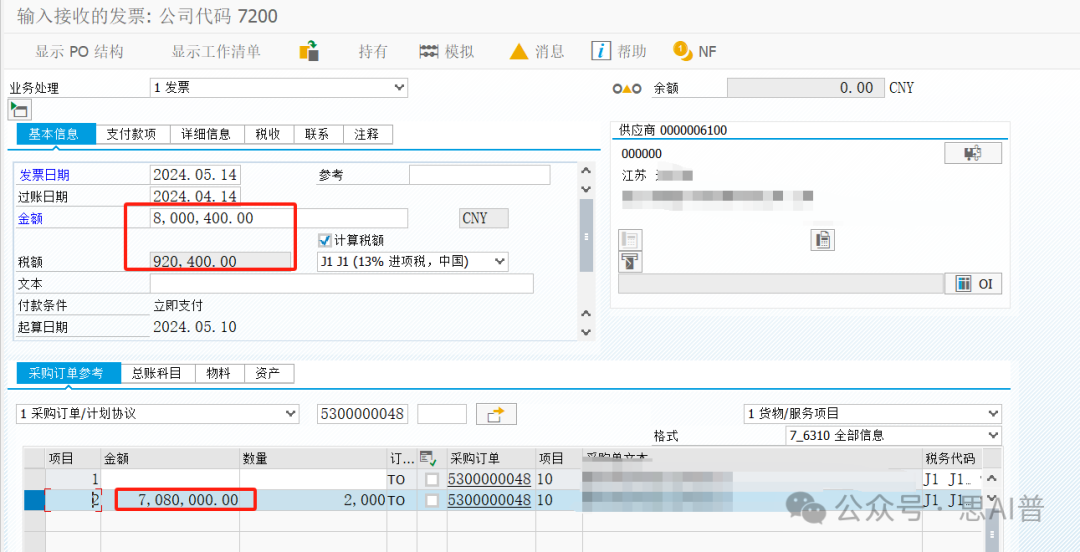Open the Messages (消息) warning icon
Image resolution: width=1080 pixels, height=552 pixels.
coord(519,51)
